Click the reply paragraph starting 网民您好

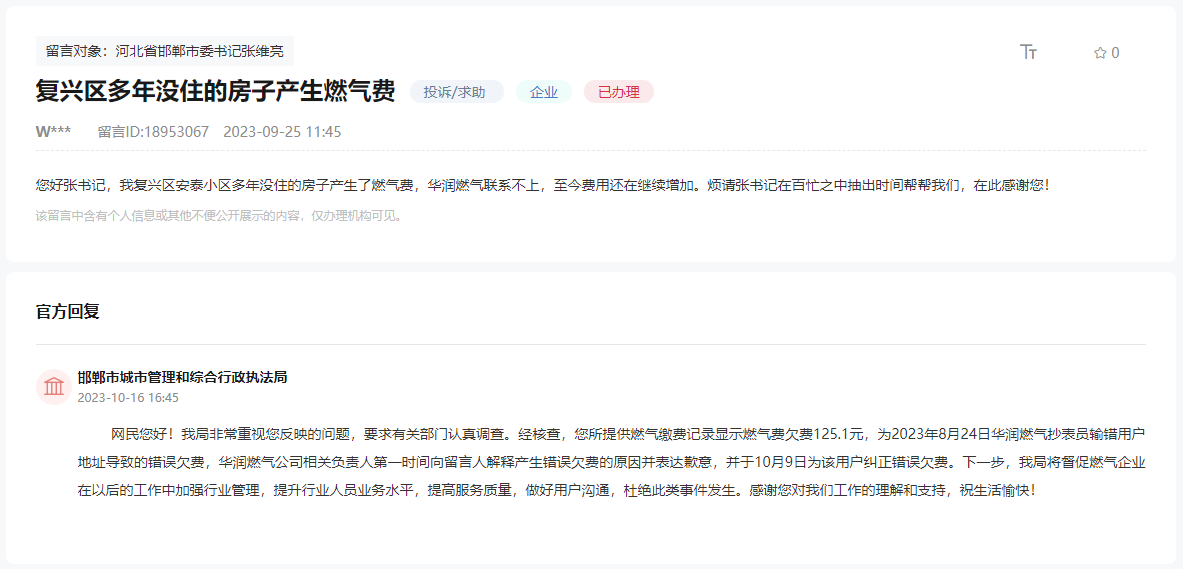(x=612, y=462)
